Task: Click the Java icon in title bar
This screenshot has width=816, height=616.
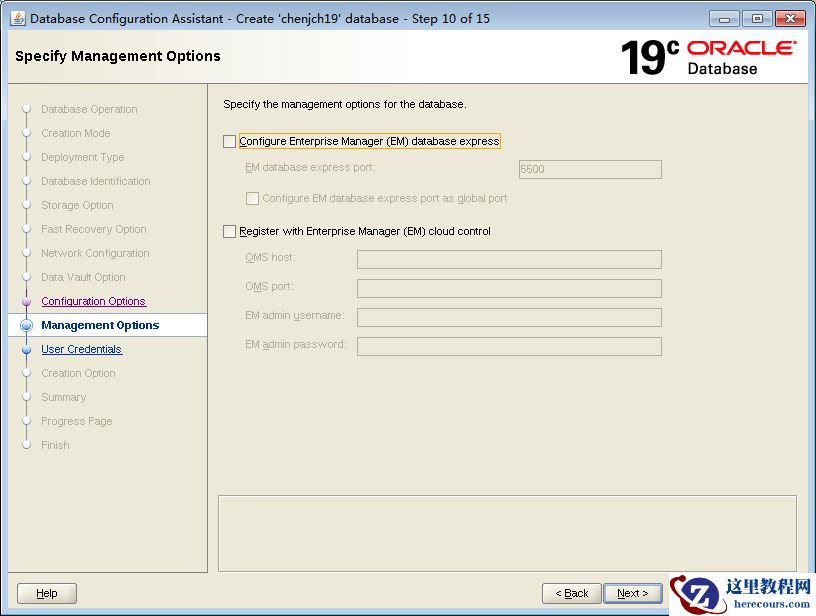Action: pos(18,18)
